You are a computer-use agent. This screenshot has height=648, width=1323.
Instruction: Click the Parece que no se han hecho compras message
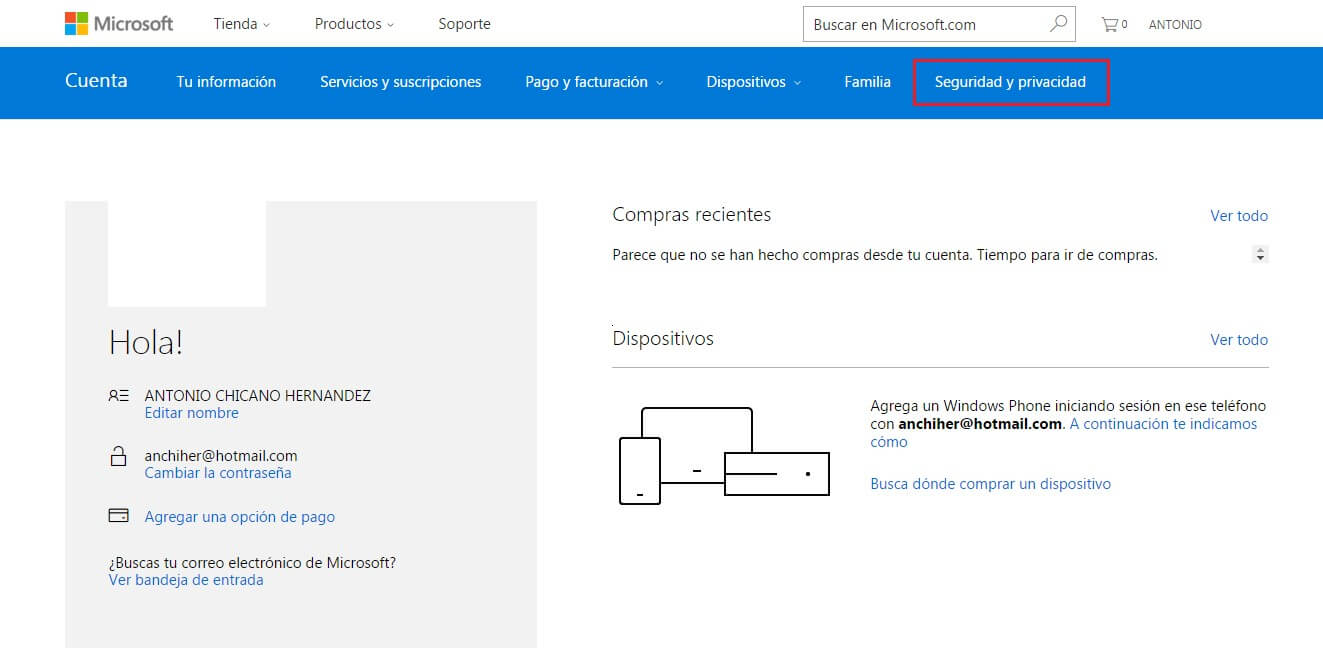click(885, 255)
